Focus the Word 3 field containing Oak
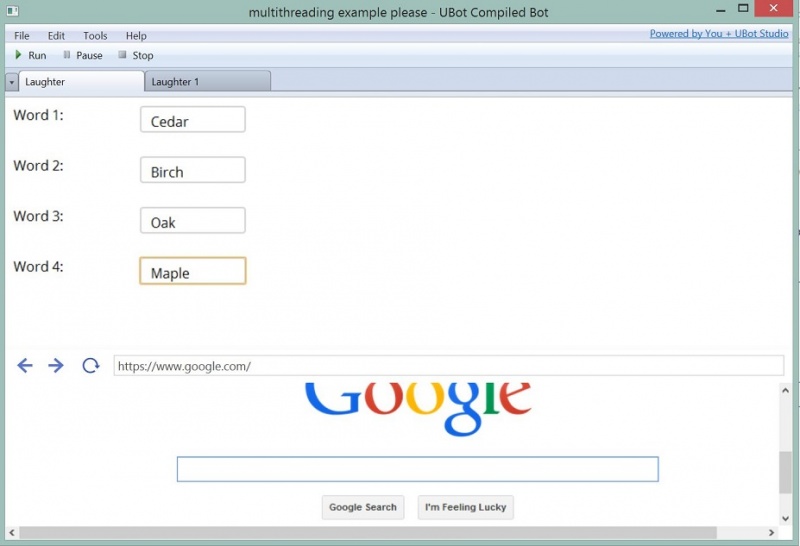Viewport: 800px width, 546px height. (x=193, y=220)
